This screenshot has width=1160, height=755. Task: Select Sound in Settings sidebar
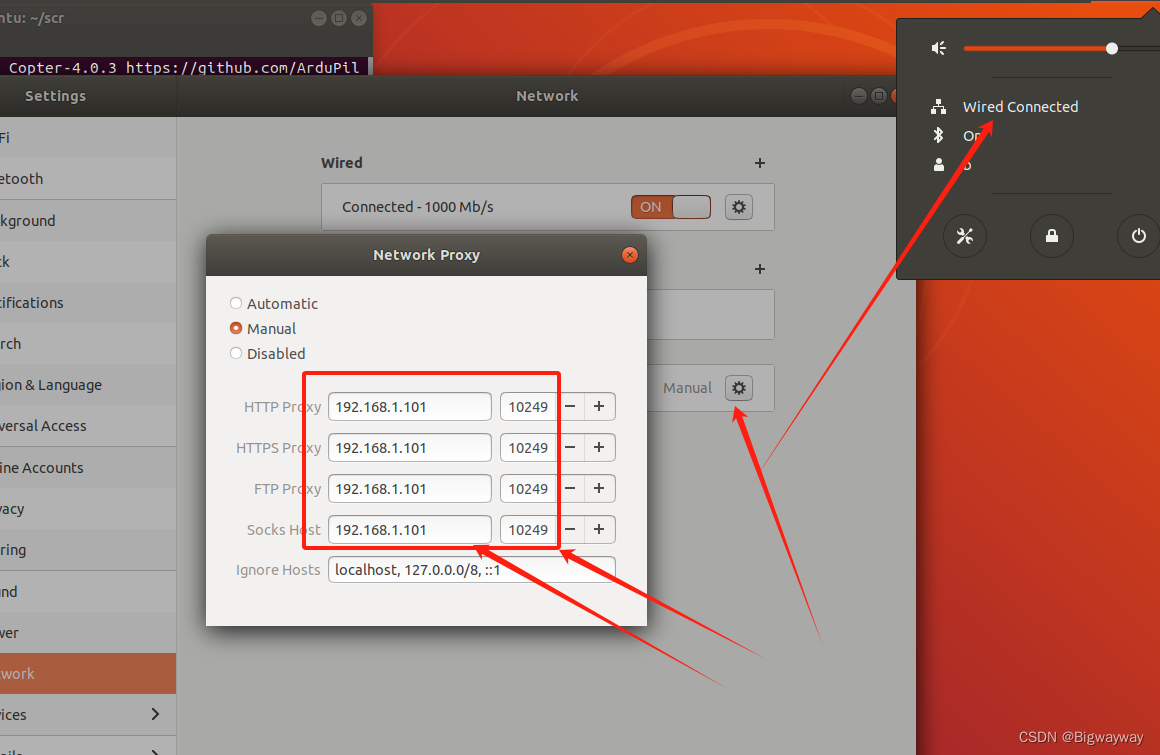pyautogui.click(x=87, y=592)
